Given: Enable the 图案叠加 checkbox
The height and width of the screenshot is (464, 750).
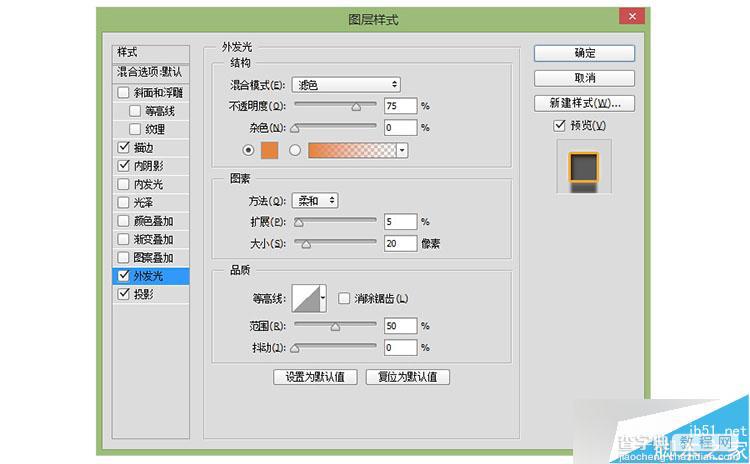Looking at the screenshot, I should 123,257.
